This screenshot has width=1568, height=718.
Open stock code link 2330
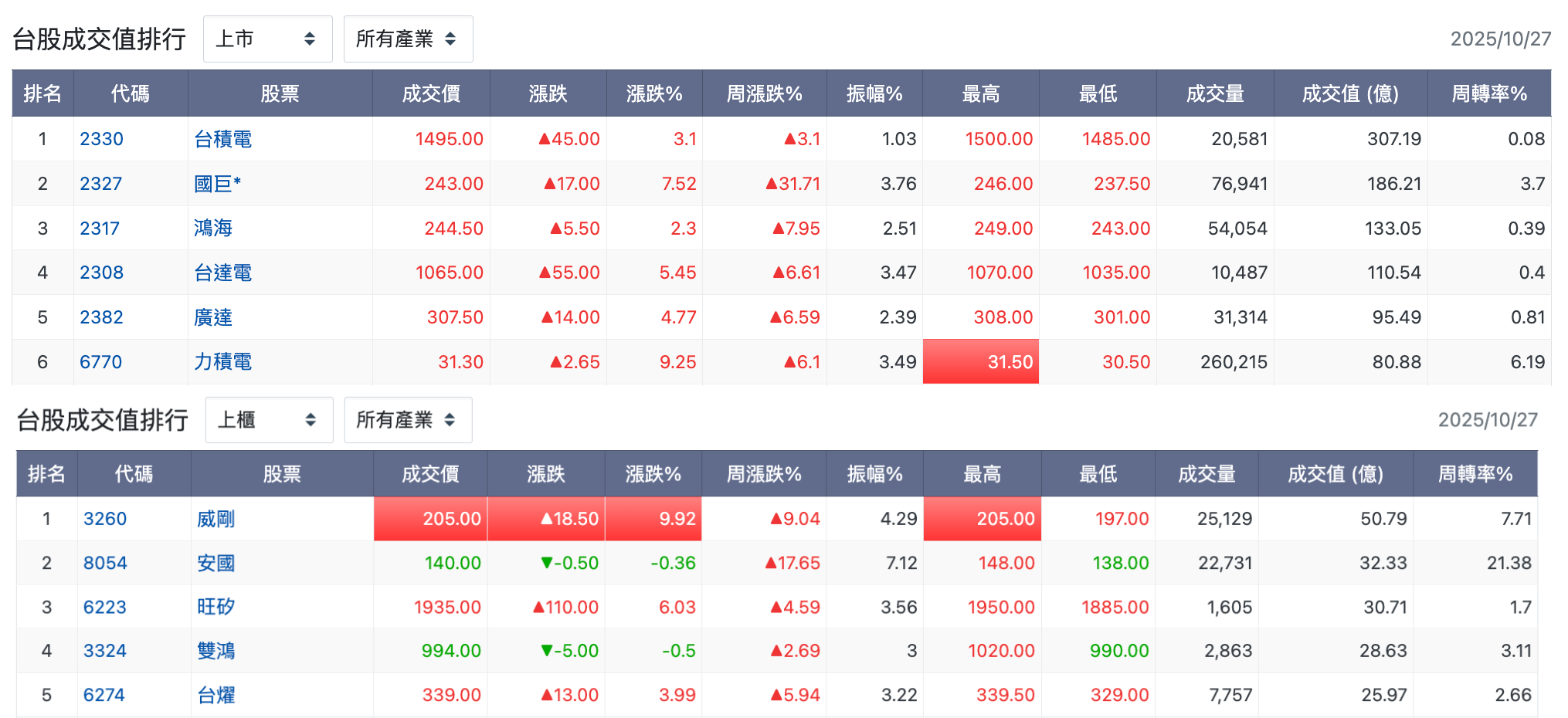tap(101, 139)
